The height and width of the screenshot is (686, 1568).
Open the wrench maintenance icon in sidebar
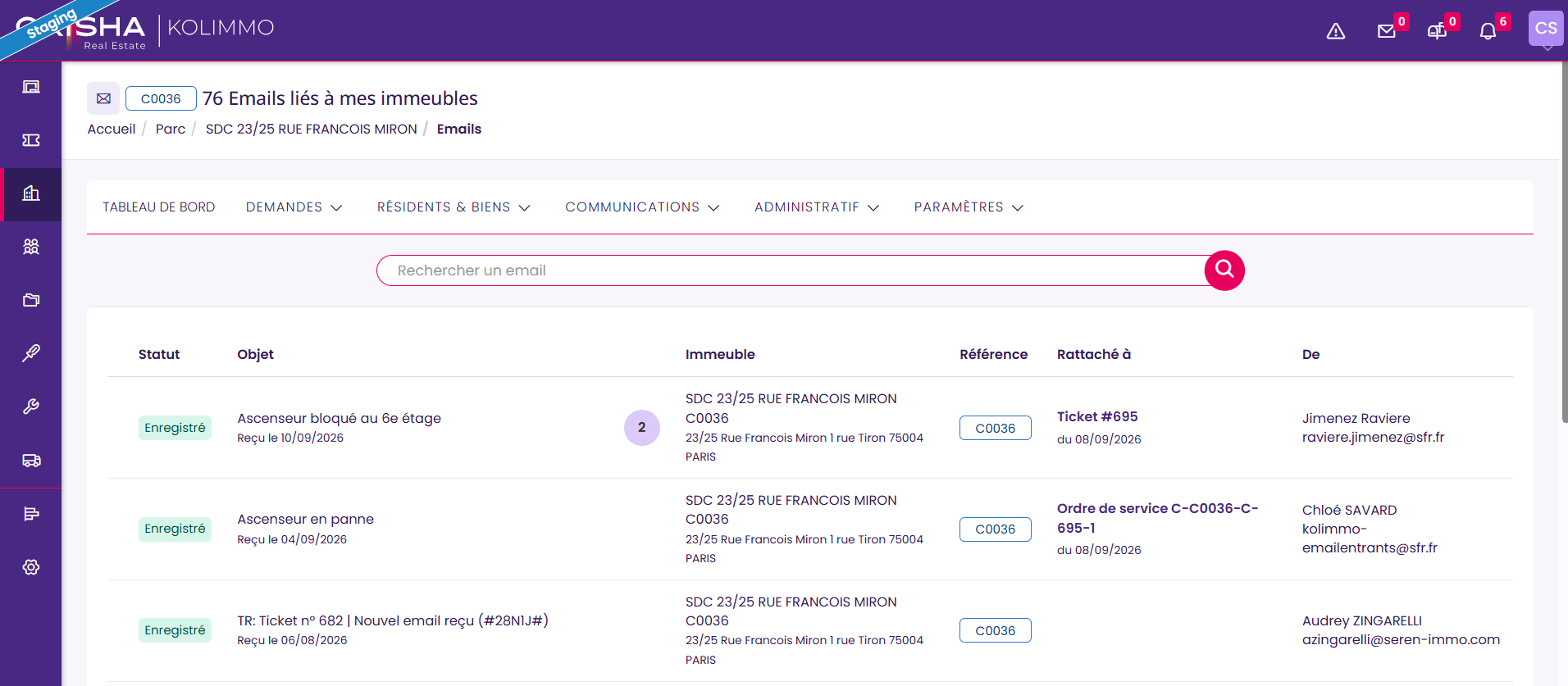click(x=31, y=407)
